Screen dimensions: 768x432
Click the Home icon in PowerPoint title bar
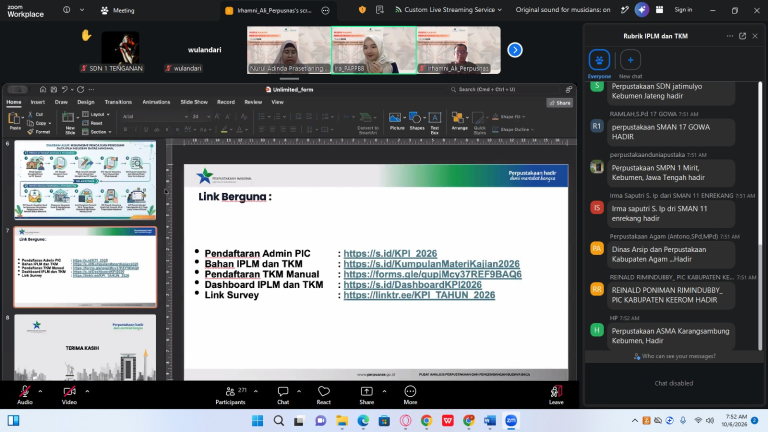[x=43, y=90]
